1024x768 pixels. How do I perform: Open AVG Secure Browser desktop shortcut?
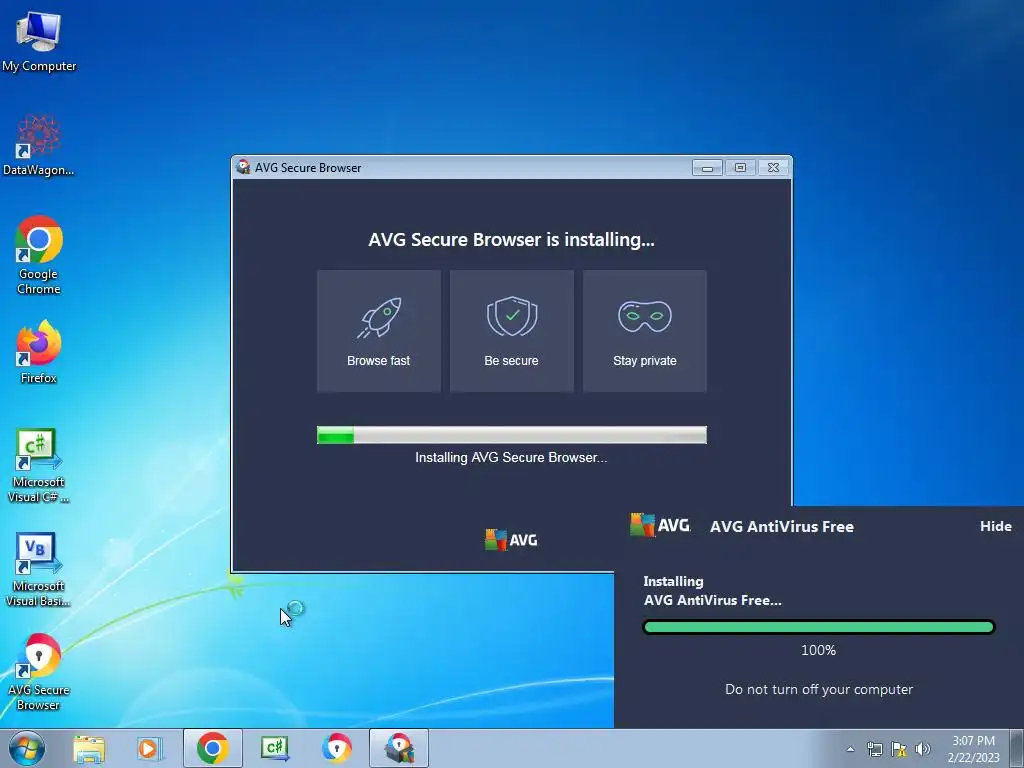39,671
